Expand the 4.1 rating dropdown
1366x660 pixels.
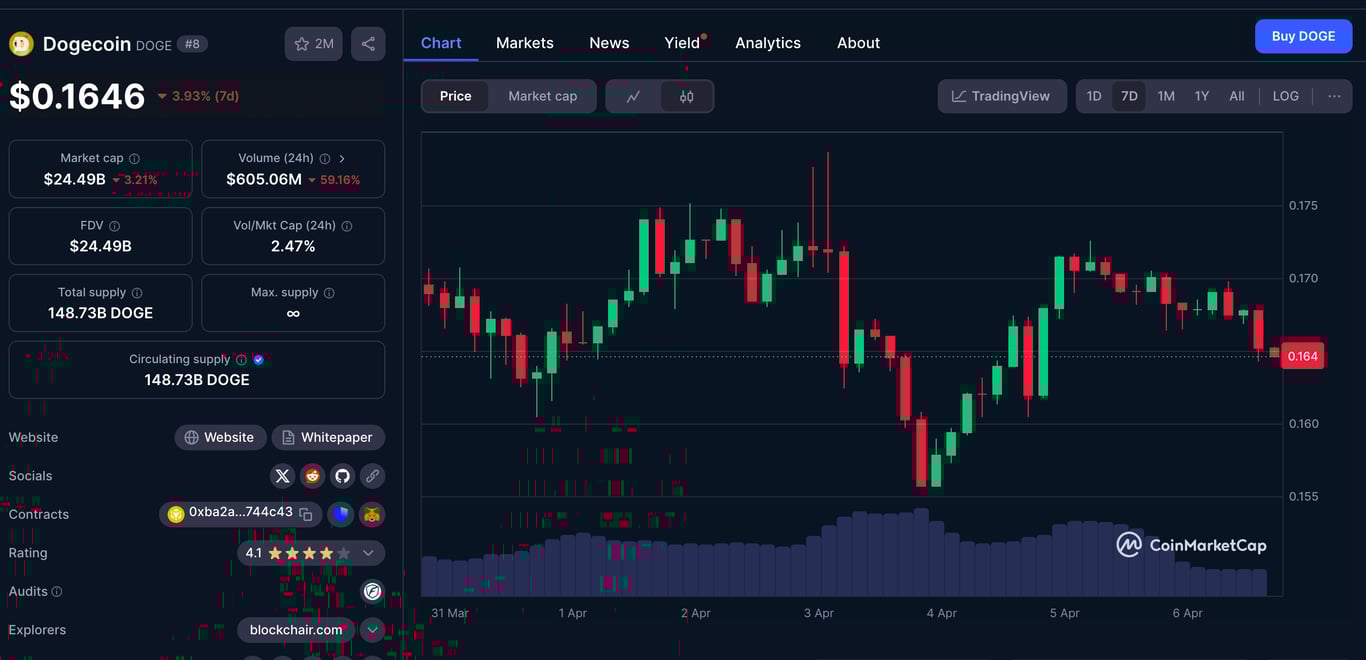pyautogui.click(x=368, y=553)
